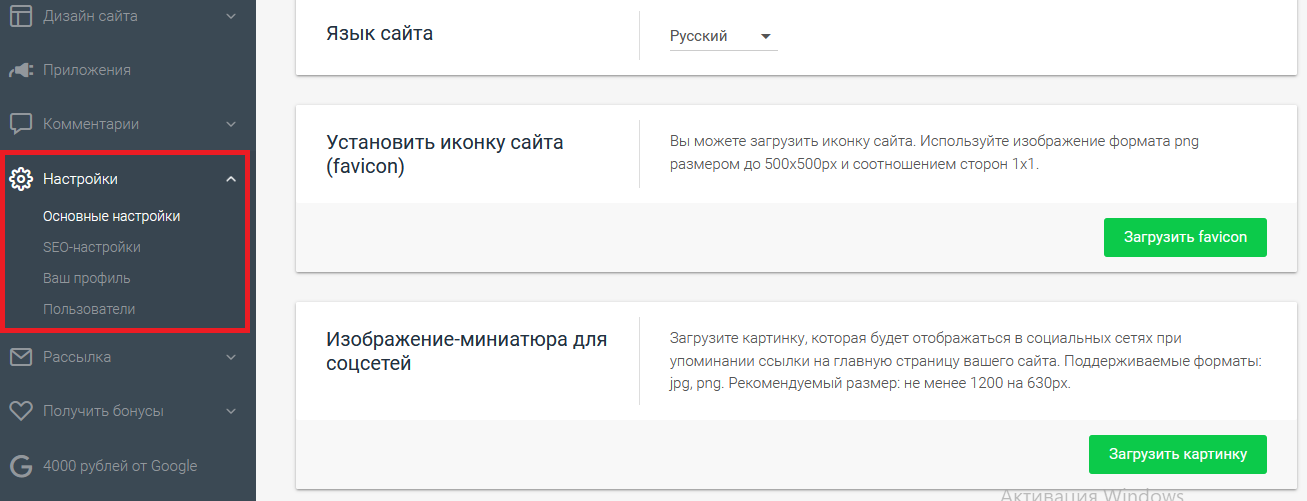Click the Настройки gear icon
The width and height of the screenshot is (1307, 501).
point(21,179)
